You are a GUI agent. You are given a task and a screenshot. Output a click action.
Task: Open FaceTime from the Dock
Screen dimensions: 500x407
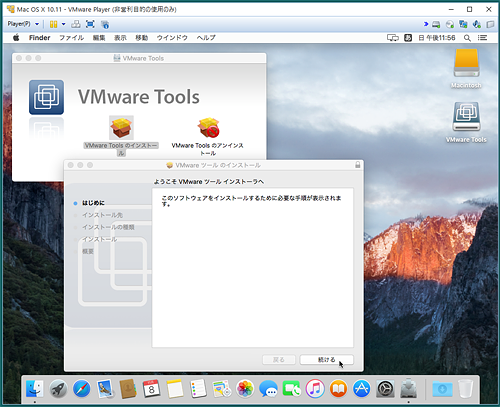click(x=292, y=389)
